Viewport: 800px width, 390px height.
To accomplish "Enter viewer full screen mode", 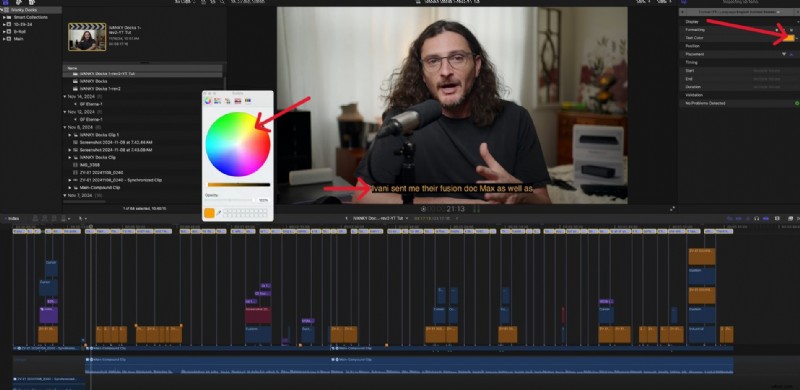I will [x=672, y=209].
